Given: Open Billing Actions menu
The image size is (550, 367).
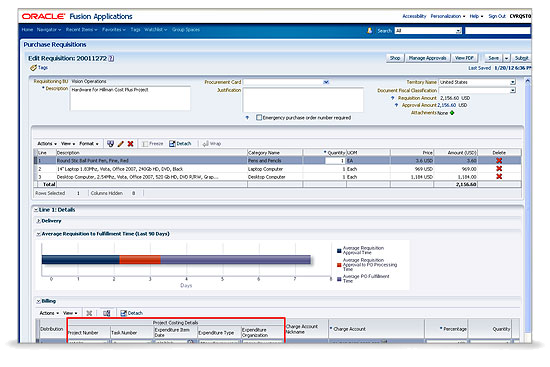Looking at the screenshot, I should tap(49, 313).
